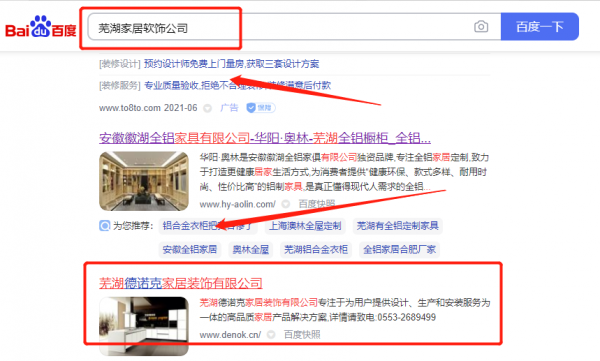The height and width of the screenshot is (361, 600).
Task: Open 芜湖德诺克家居装饰有限公司 result title
Action: pyautogui.click(x=181, y=283)
